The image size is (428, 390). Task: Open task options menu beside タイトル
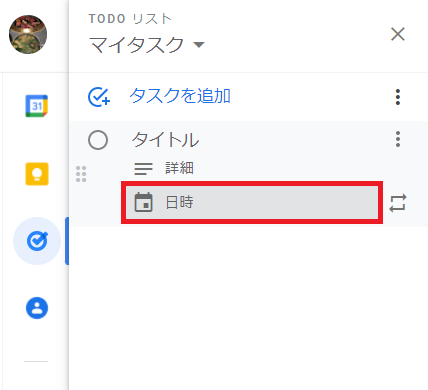coord(398,139)
